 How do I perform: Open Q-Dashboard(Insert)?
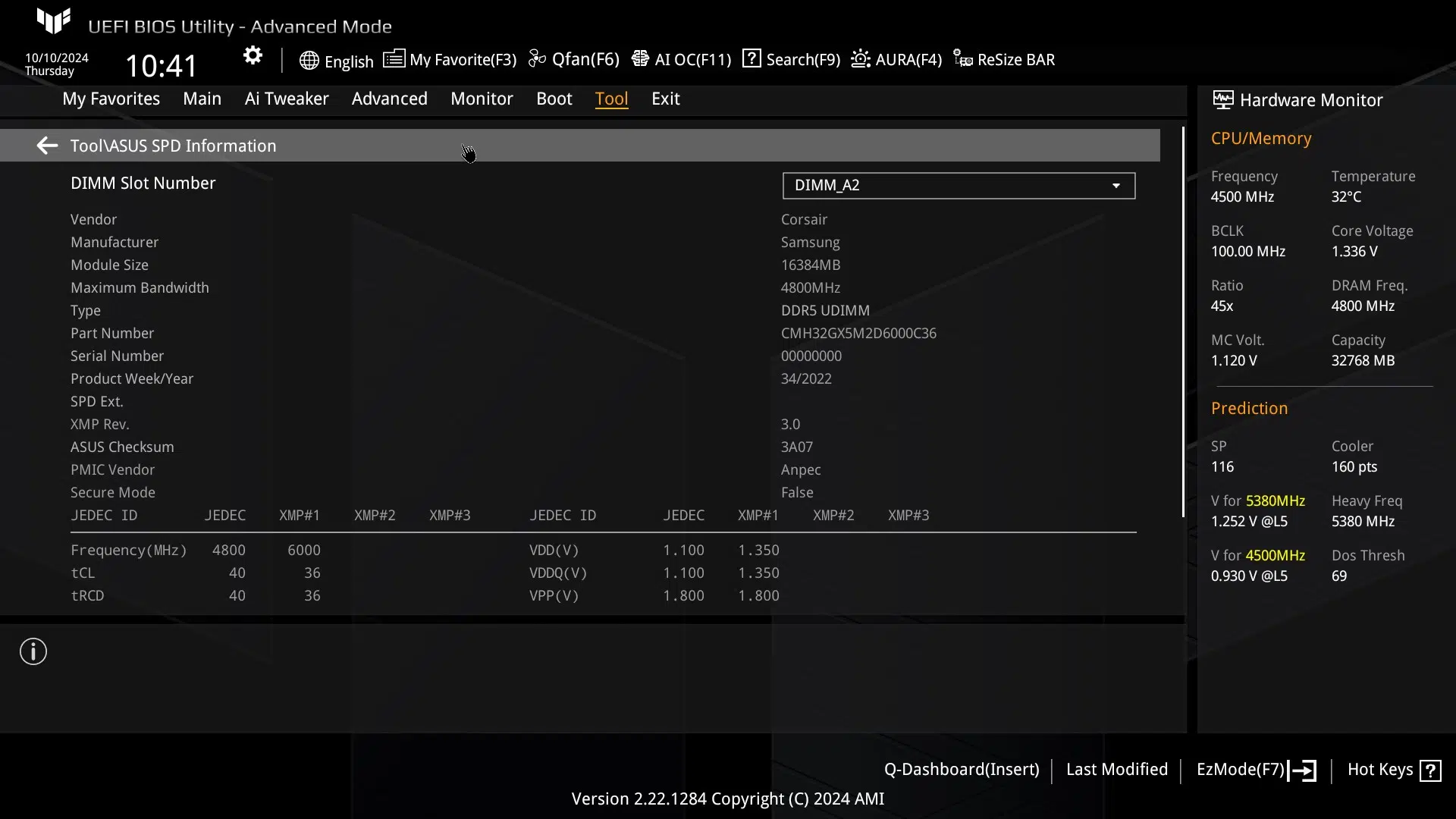[x=962, y=770]
